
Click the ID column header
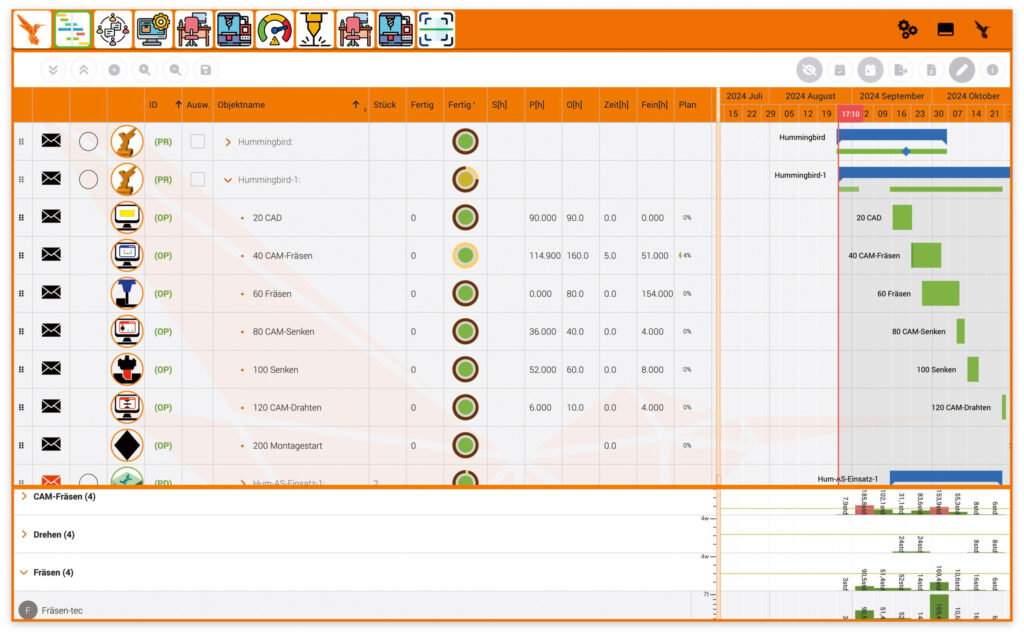pos(154,105)
